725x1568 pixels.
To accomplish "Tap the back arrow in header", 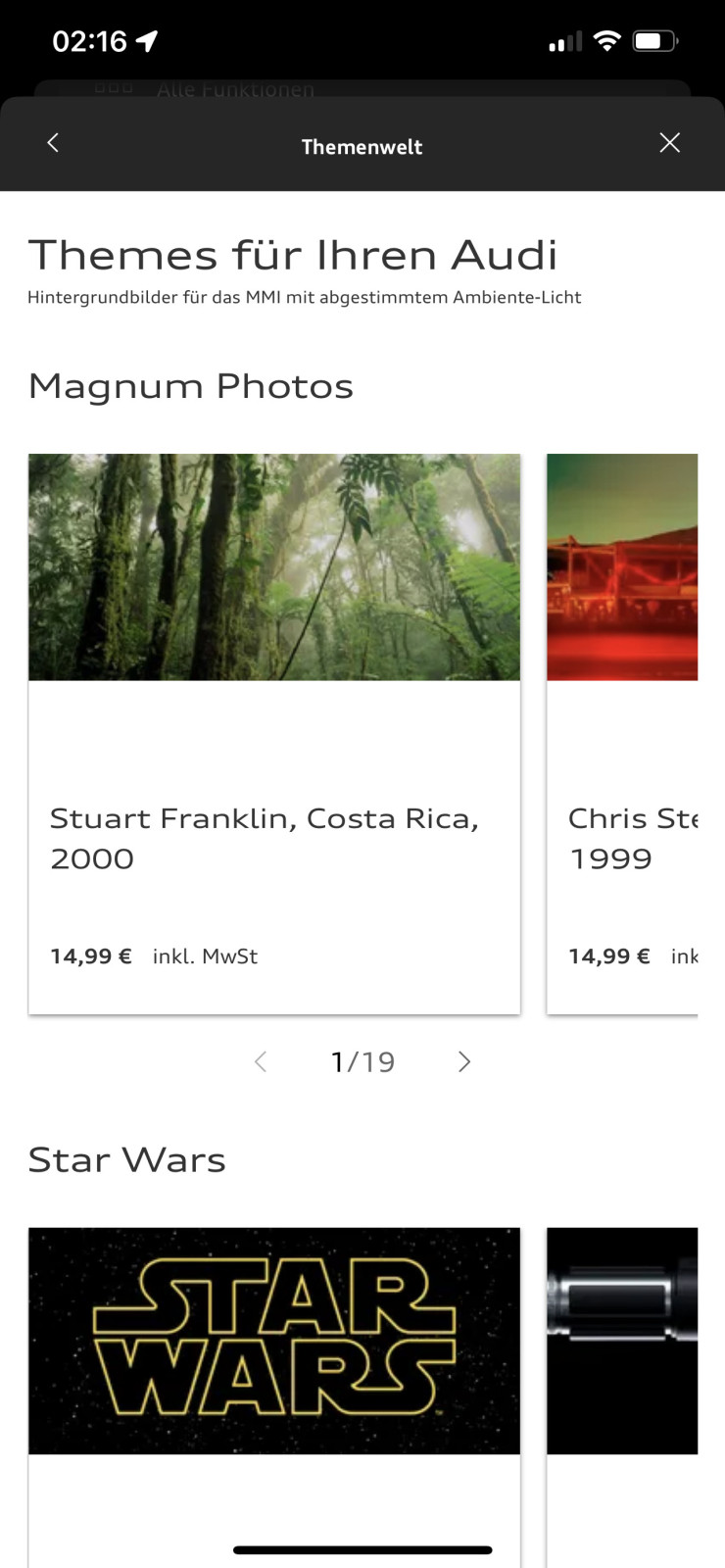I will (53, 143).
